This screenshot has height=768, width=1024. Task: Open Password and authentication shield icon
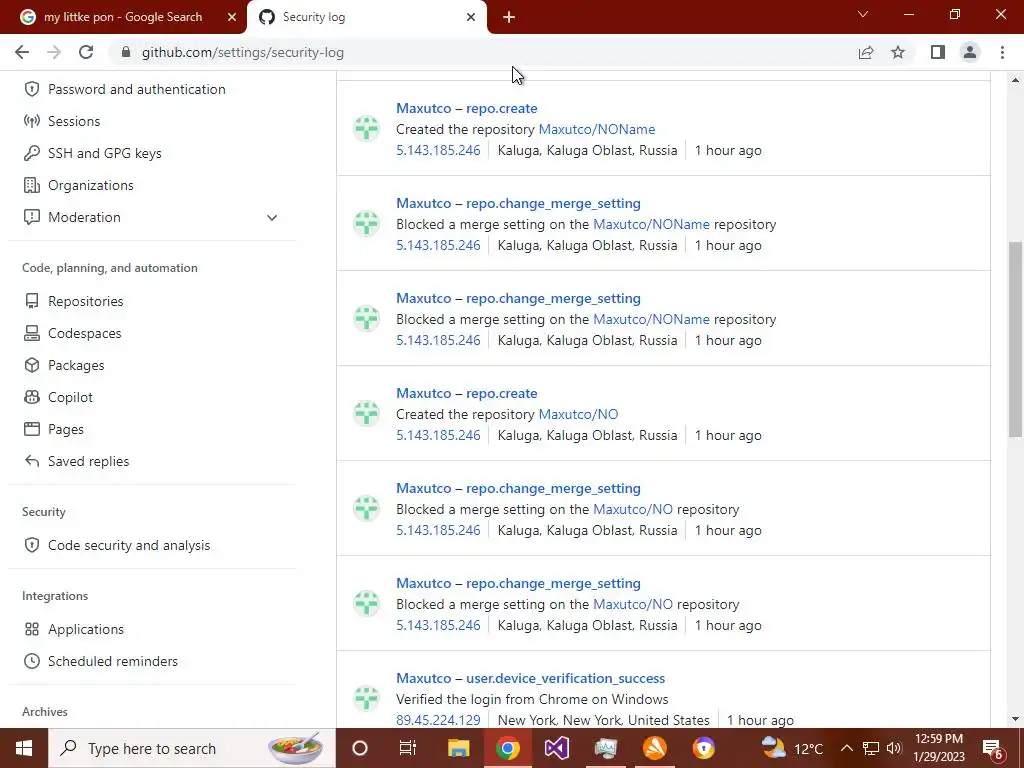point(31,89)
